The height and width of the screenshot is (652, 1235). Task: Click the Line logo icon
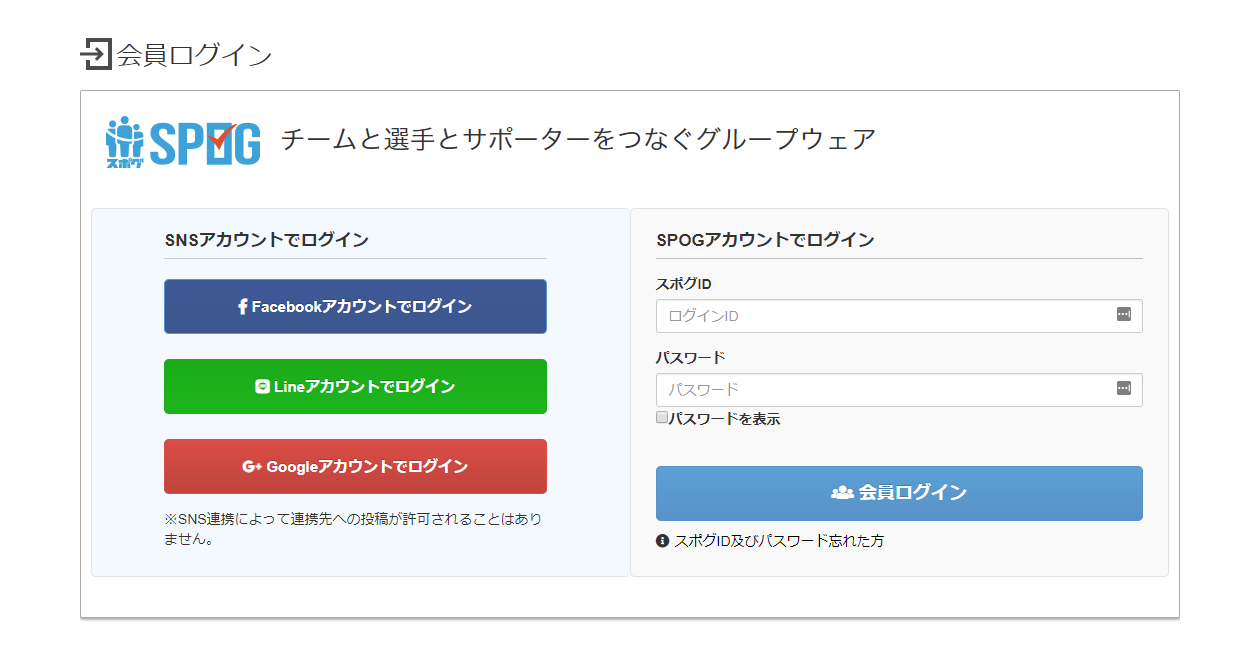[x=262, y=387]
